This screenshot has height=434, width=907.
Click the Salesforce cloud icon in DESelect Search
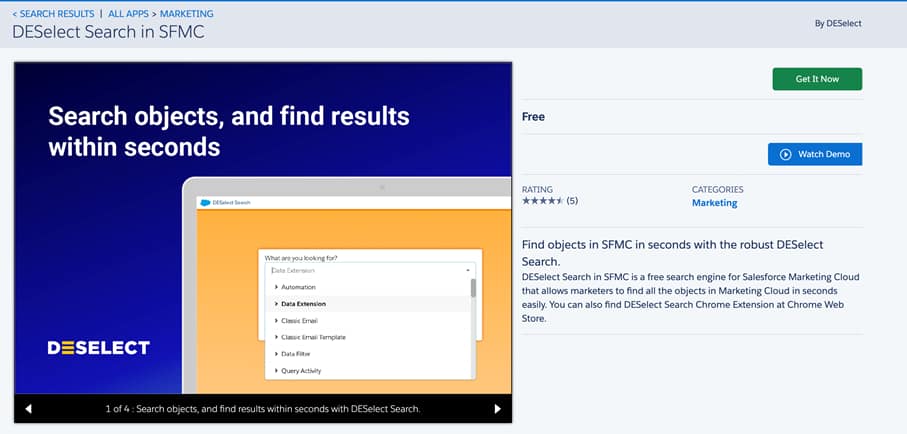(205, 203)
